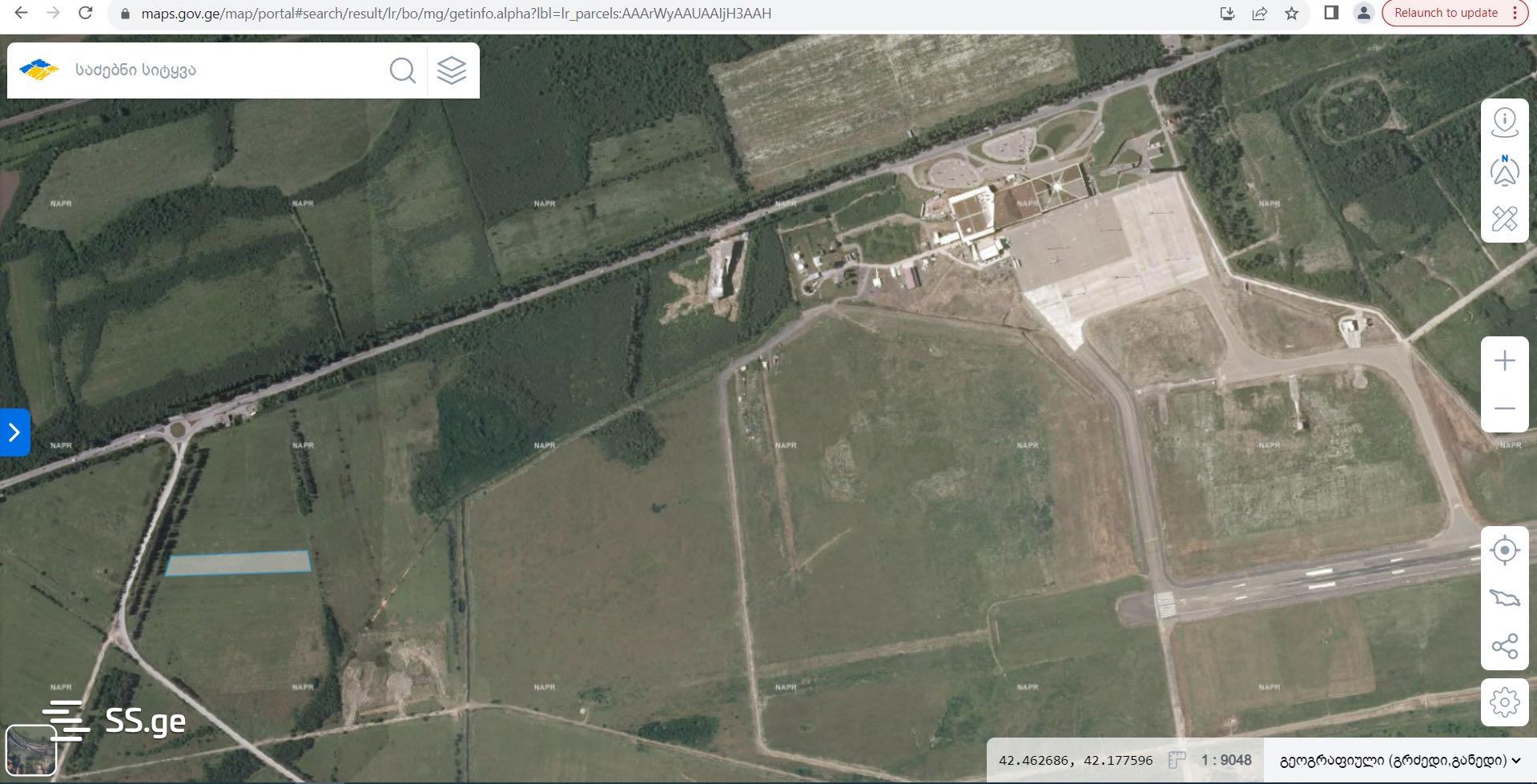Open the measure and draw tools
The image size is (1537, 784).
coord(1505,218)
